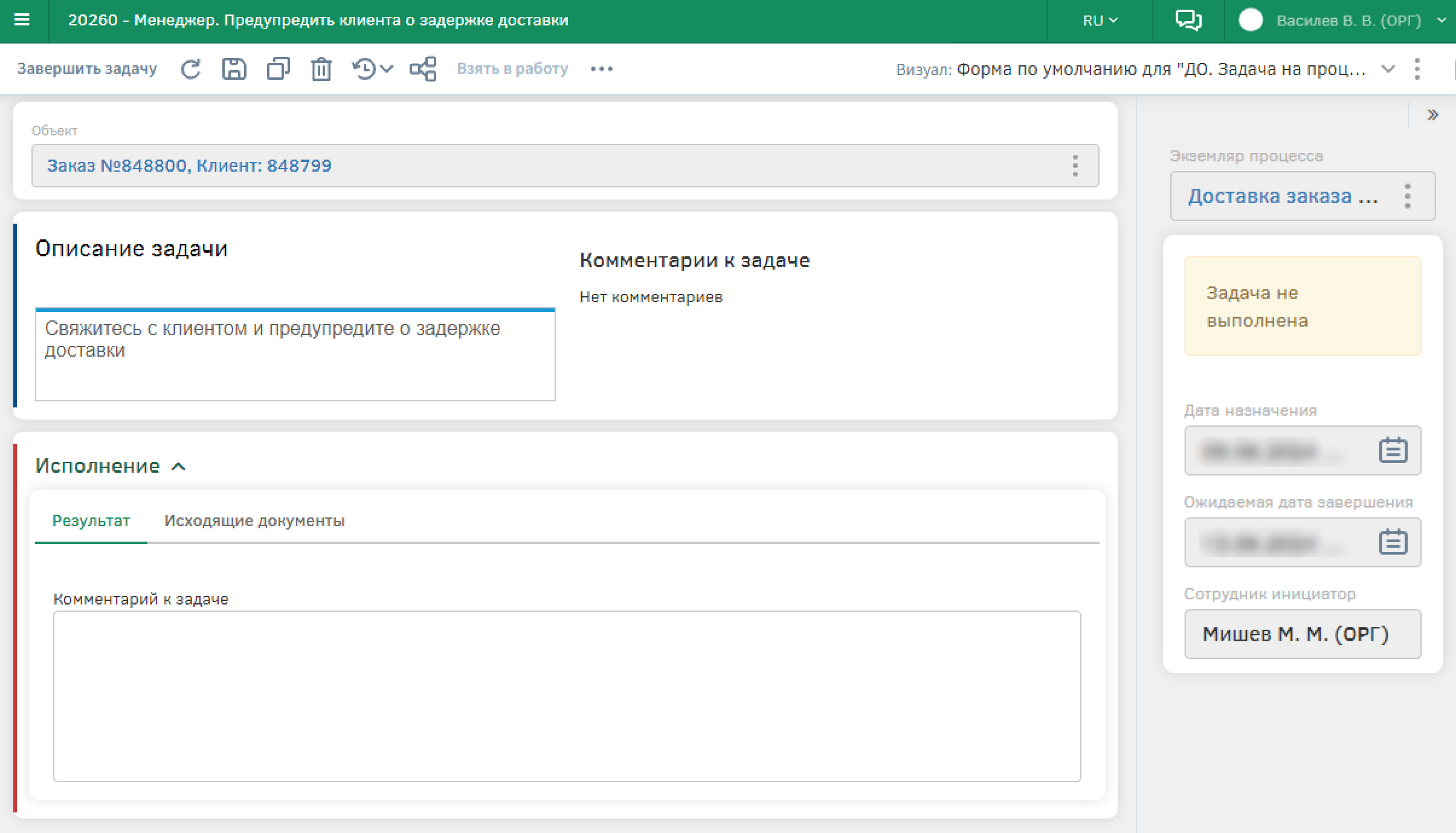Click the copy/duplicate icon
Screen dimensions: 1456x833
(x=278, y=69)
